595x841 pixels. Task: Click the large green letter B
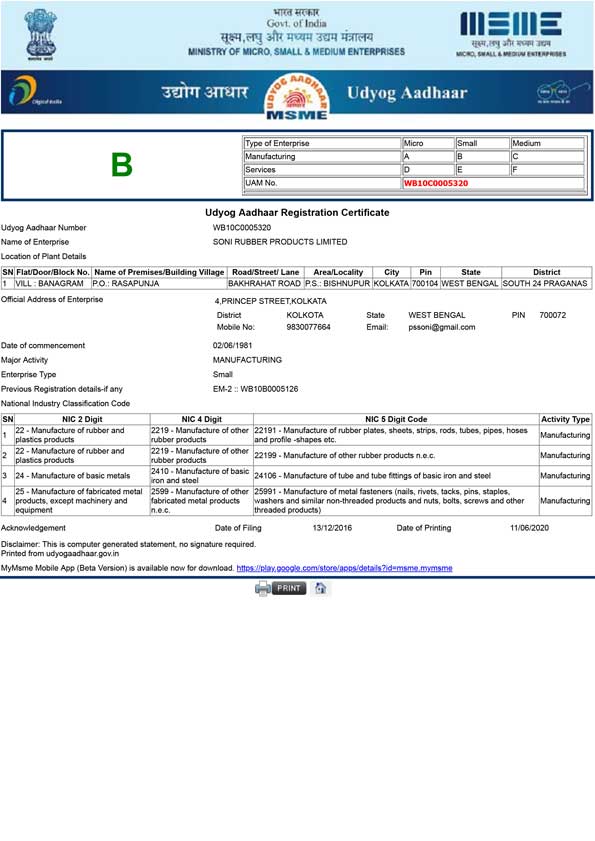(122, 165)
